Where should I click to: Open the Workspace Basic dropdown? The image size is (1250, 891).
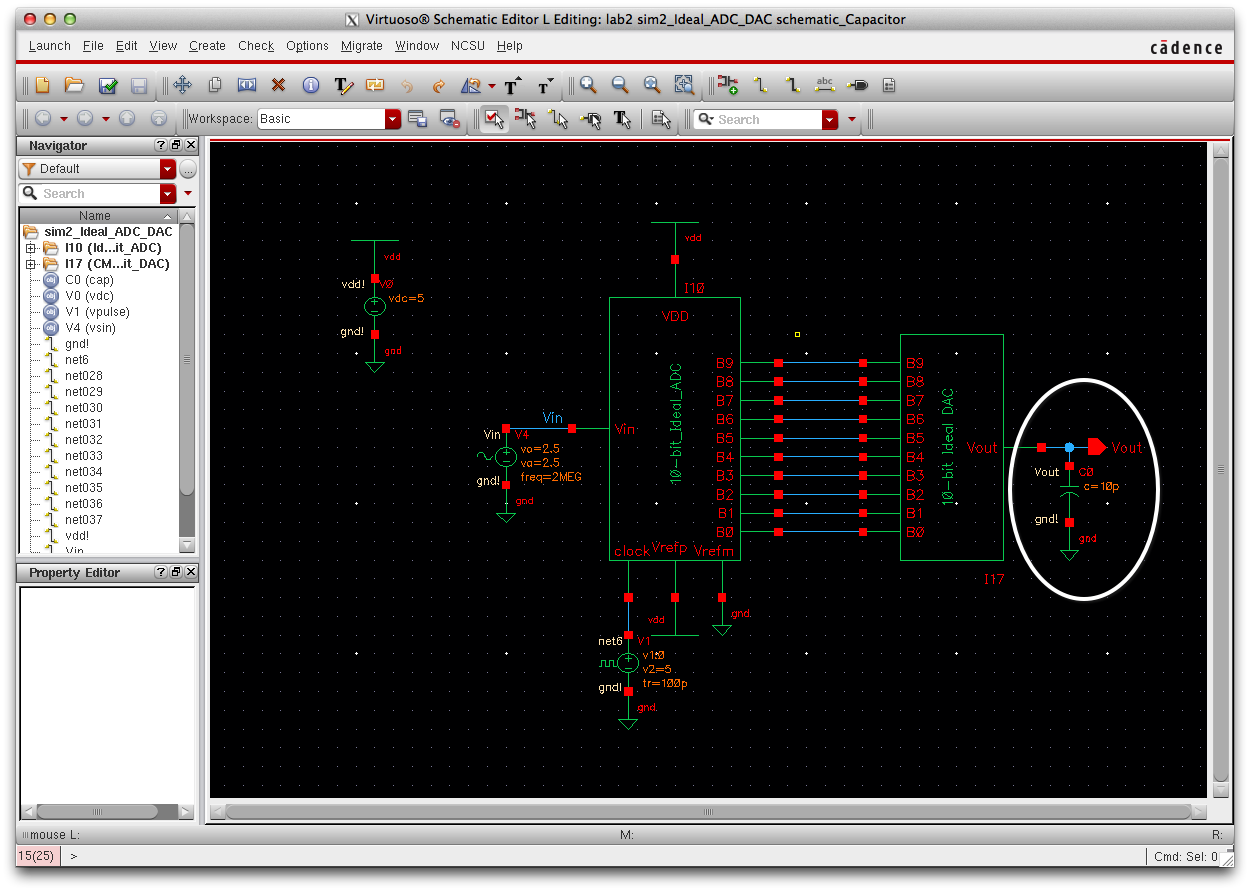tap(392, 119)
